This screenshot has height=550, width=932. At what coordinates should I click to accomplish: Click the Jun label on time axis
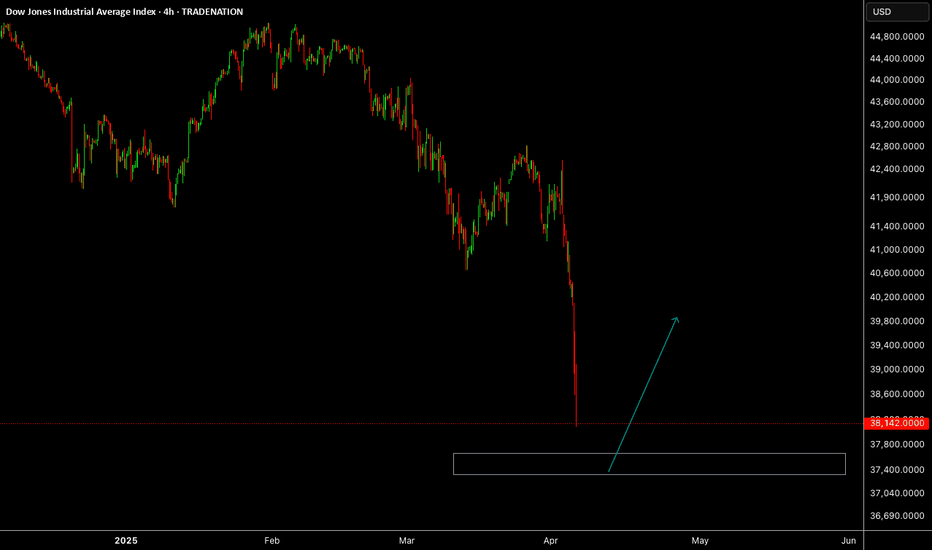849,540
